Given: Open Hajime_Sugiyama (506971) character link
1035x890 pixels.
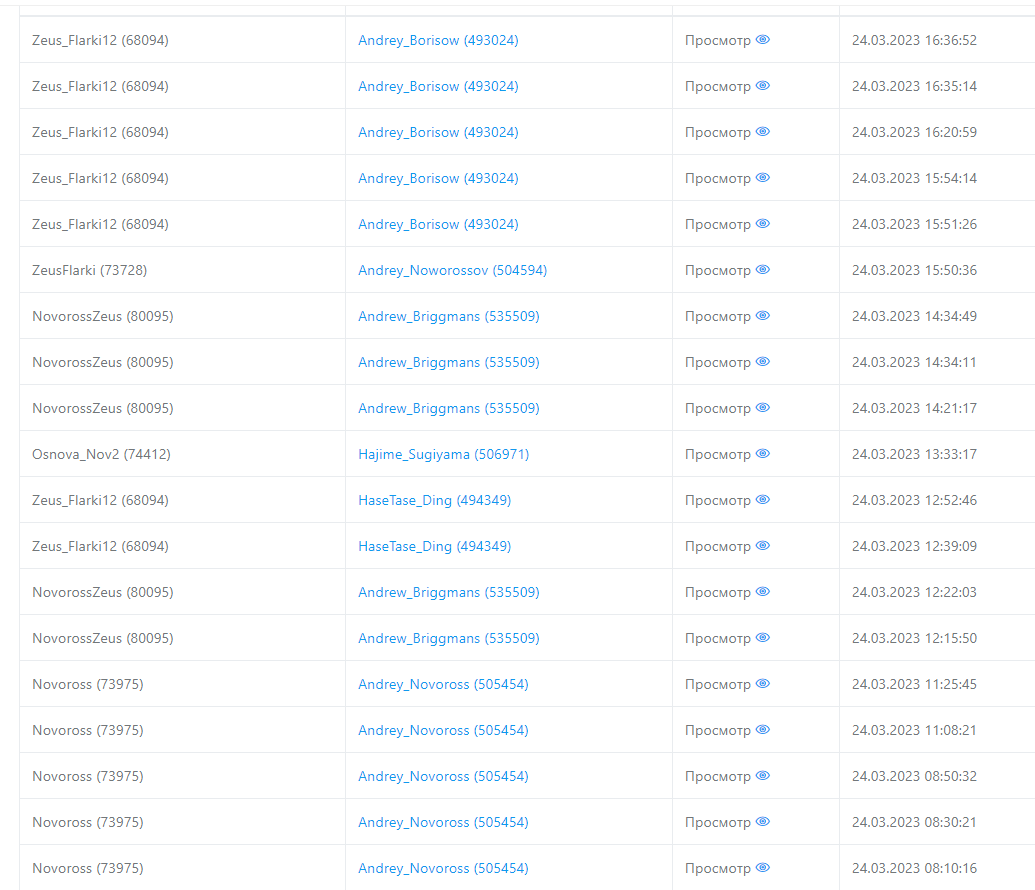Looking at the screenshot, I should [x=443, y=454].
